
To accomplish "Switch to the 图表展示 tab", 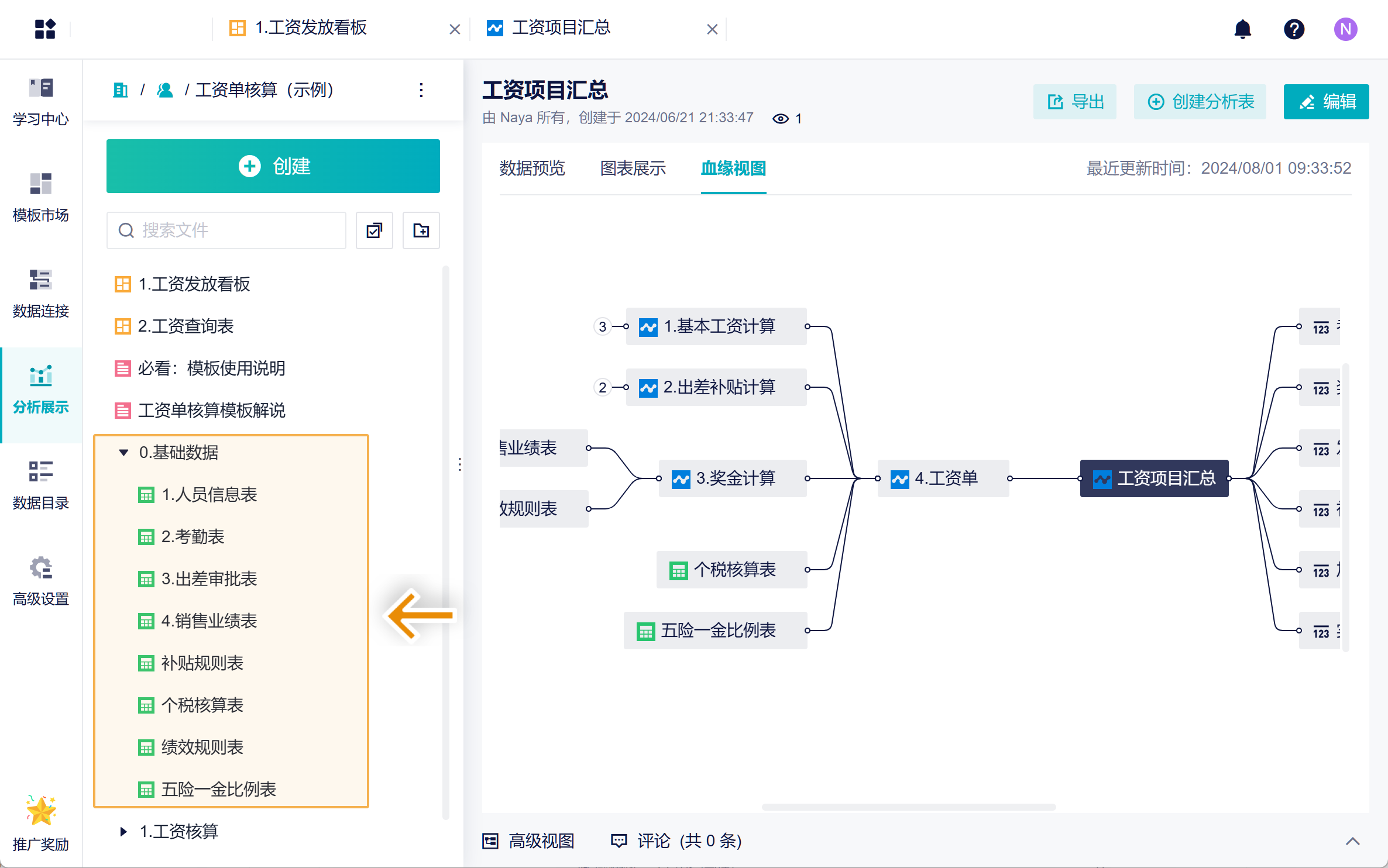I will 633,168.
